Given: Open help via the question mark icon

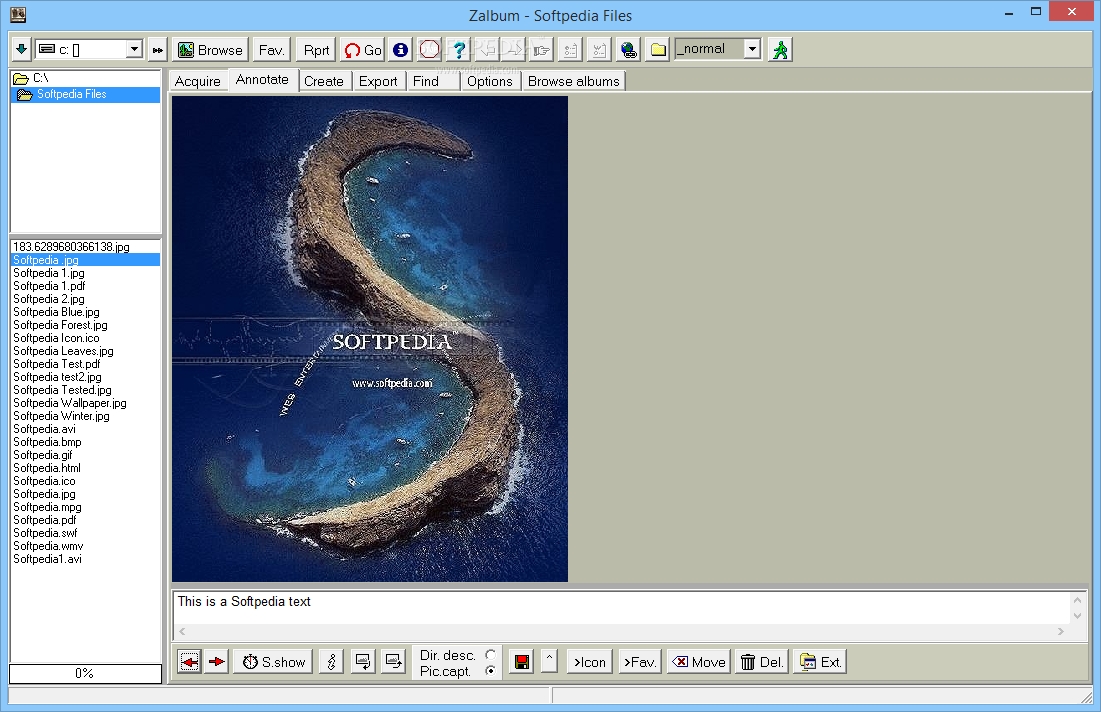Looking at the screenshot, I should click(459, 49).
